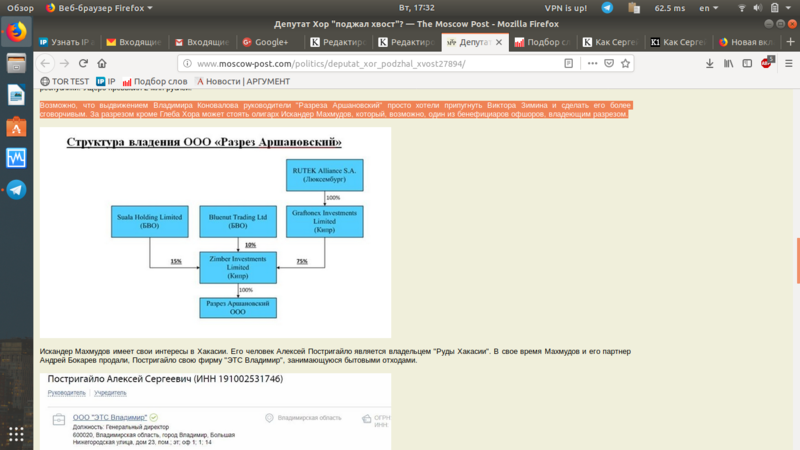Show the sidebars panel
The height and width of the screenshot is (450, 800).
coord(747,63)
